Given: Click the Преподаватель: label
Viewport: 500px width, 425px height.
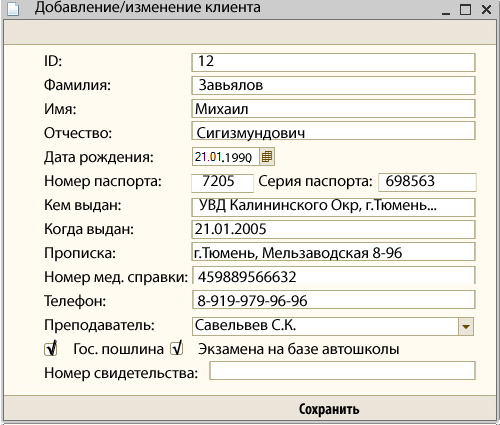Looking at the screenshot, I should click(99, 325).
